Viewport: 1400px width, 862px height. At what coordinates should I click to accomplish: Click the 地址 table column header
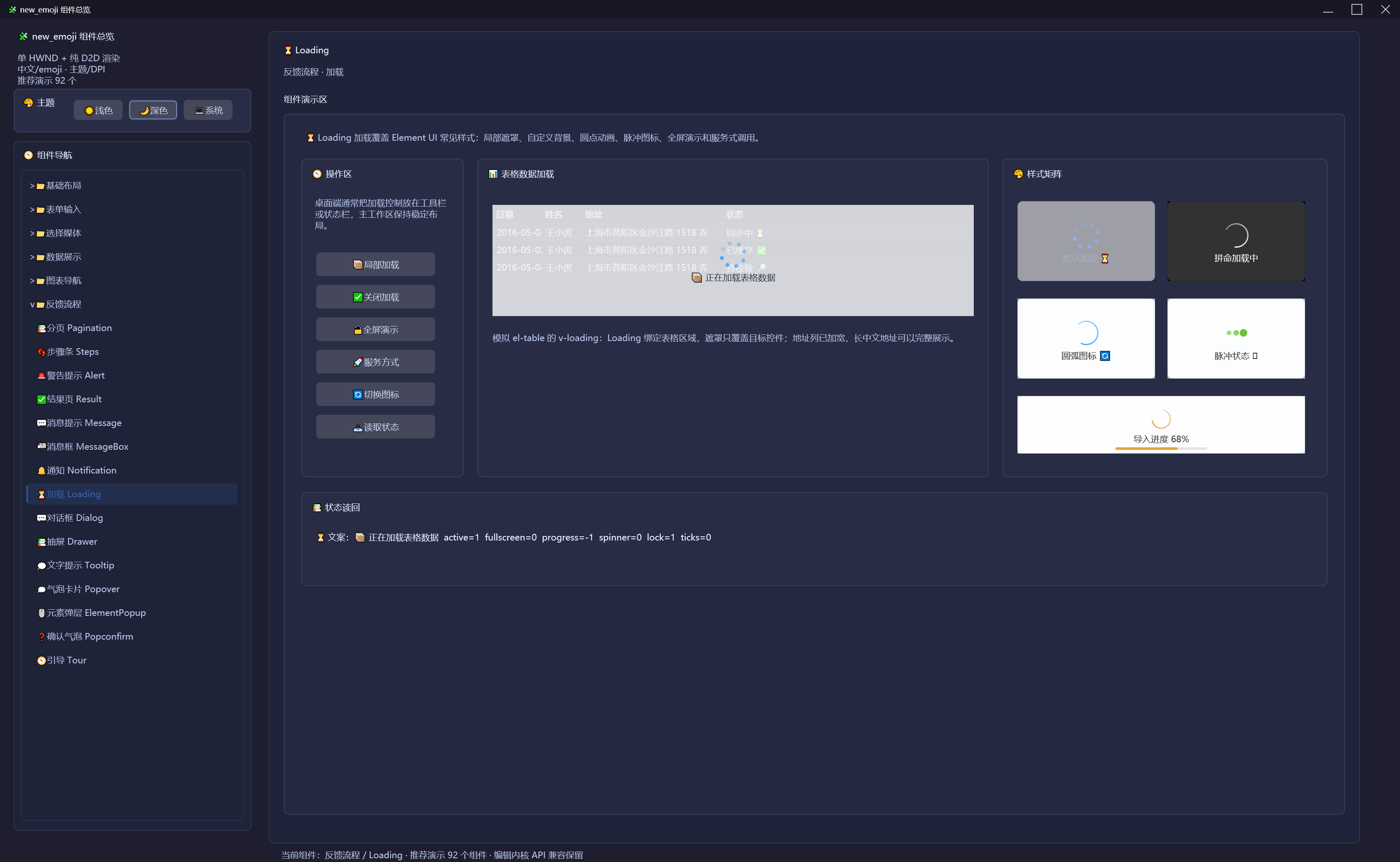pyautogui.click(x=652, y=214)
